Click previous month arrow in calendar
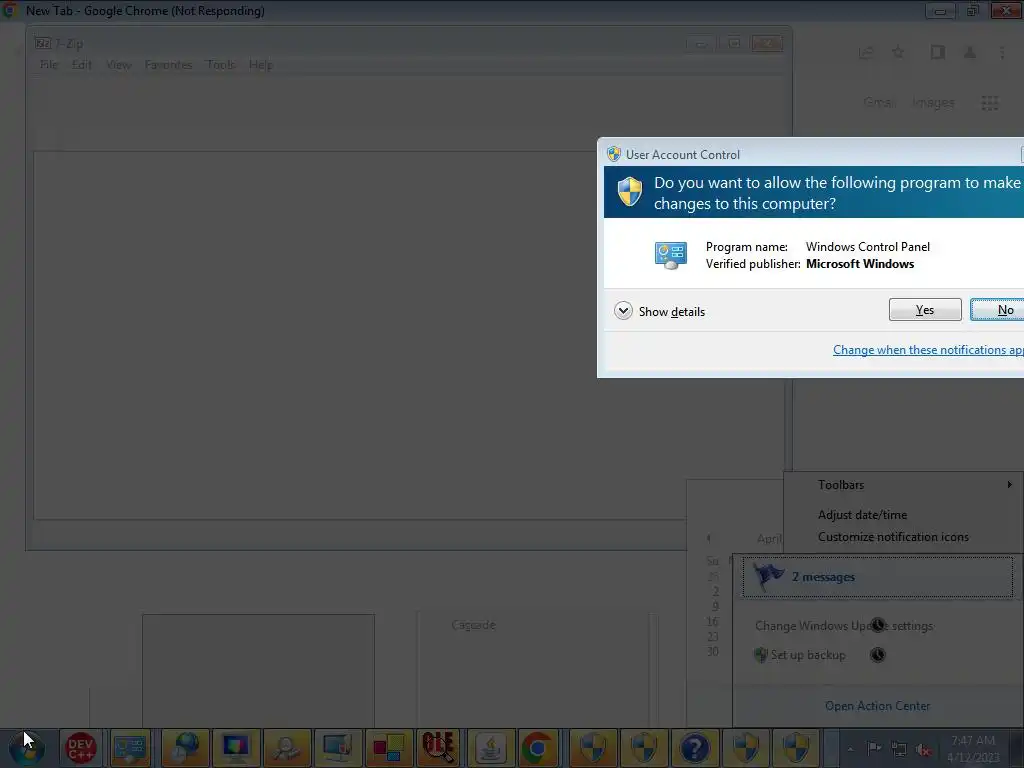The image size is (1024, 768). 709,538
